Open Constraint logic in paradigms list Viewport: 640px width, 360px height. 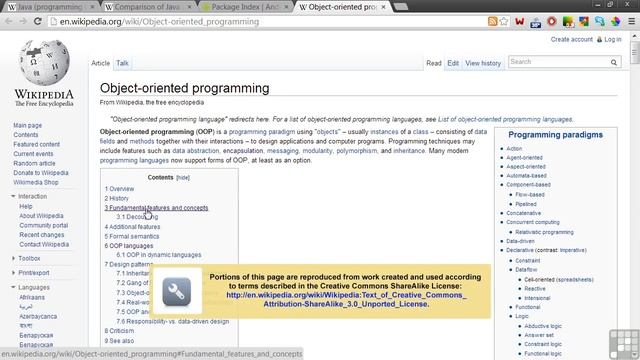tap(543, 344)
